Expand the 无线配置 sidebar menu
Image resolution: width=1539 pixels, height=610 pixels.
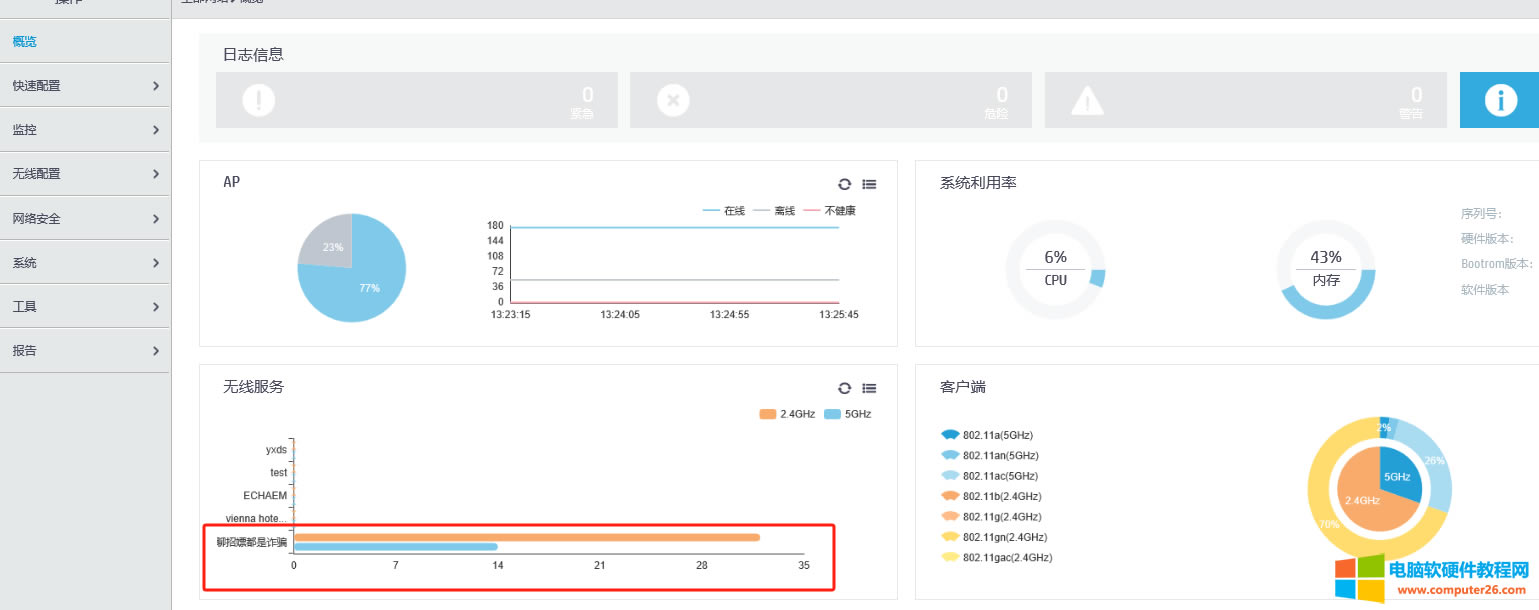point(85,174)
